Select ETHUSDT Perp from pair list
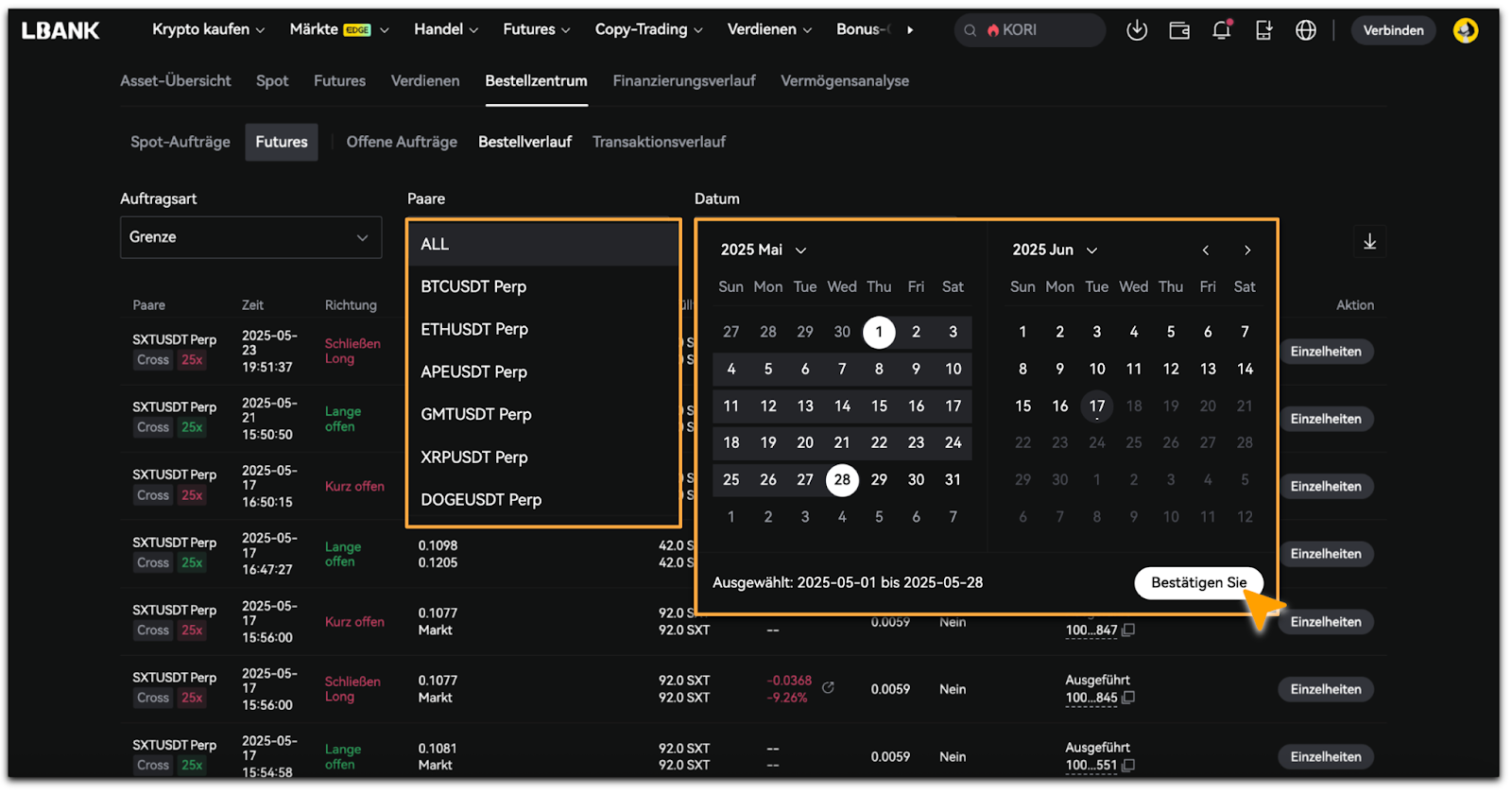The height and width of the screenshot is (794, 1512). pyautogui.click(x=474, y=329)
